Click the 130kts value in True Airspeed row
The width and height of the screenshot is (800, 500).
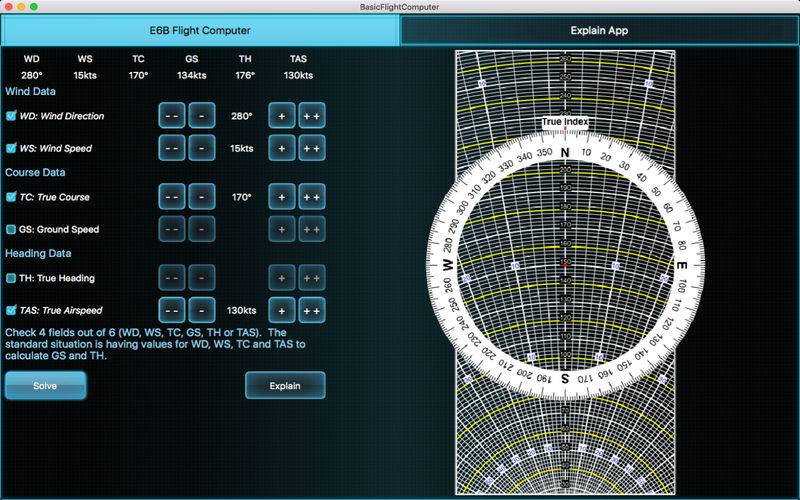(241, 311)
